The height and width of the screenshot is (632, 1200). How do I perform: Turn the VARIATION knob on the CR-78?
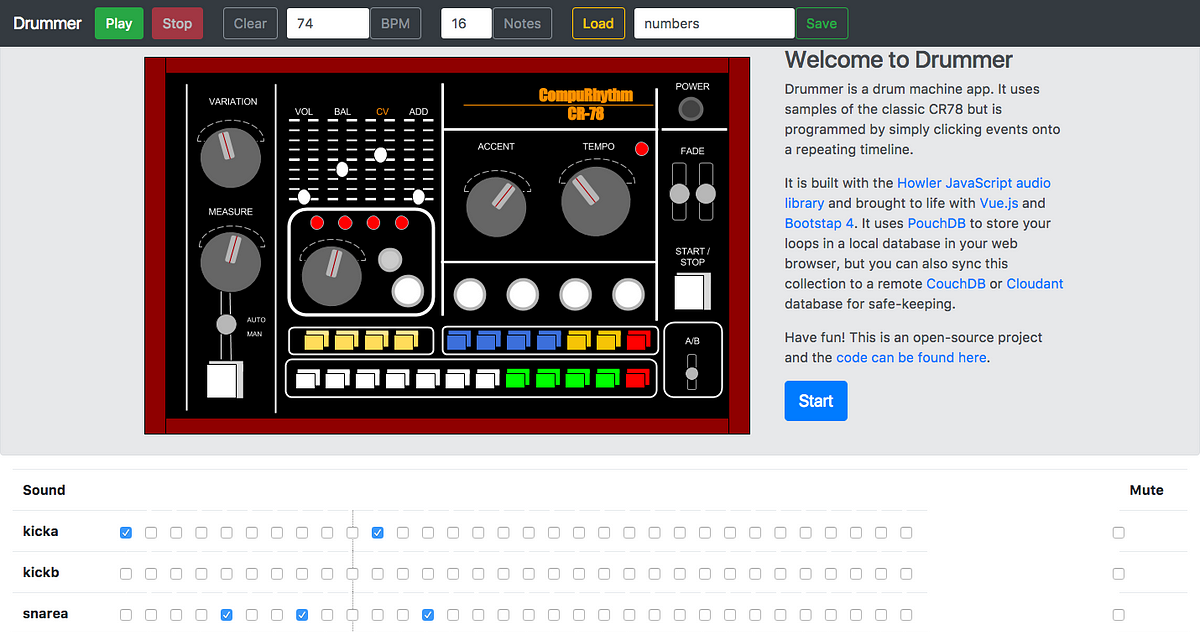click(x=231, y=157)
